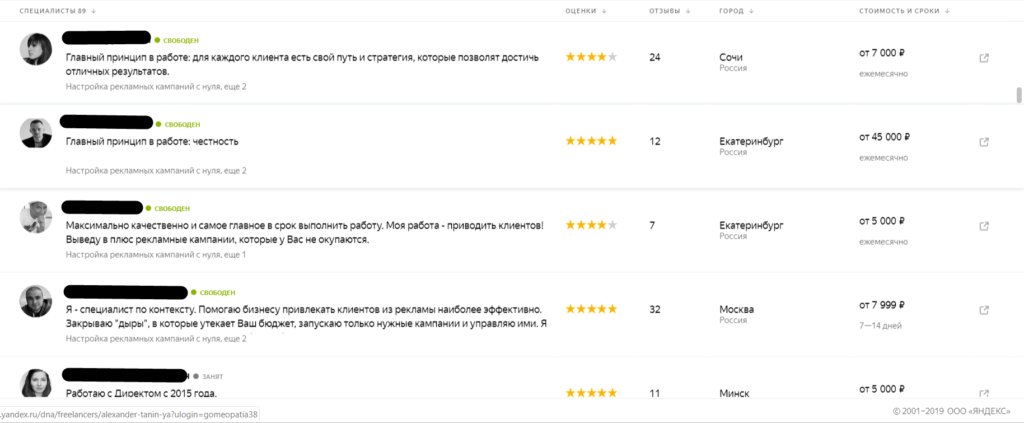Open external link icon for Minsk specialist
The image size is (1024, 423).
pyautogui.click(x=984, y=393)
